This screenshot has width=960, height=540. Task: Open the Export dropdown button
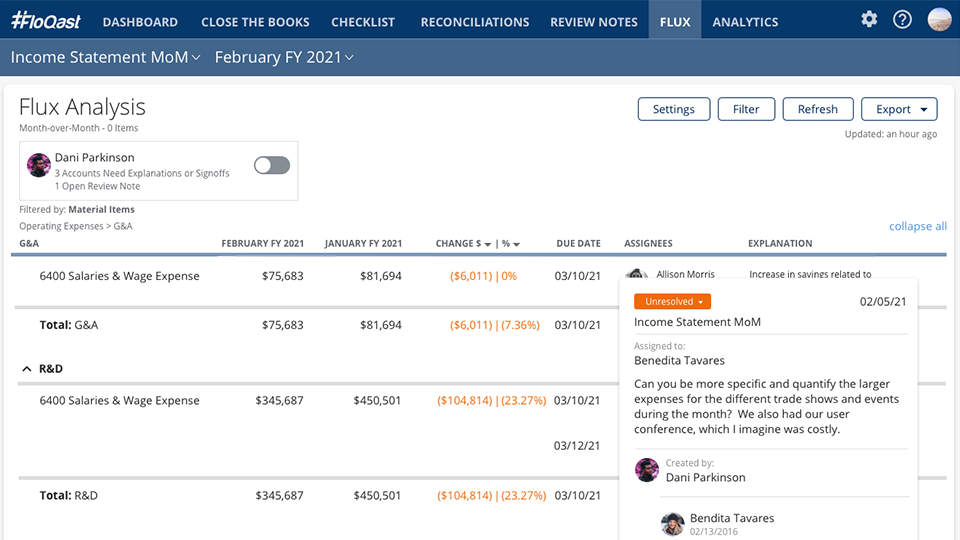pyautogui.click(x=899, y=109)
